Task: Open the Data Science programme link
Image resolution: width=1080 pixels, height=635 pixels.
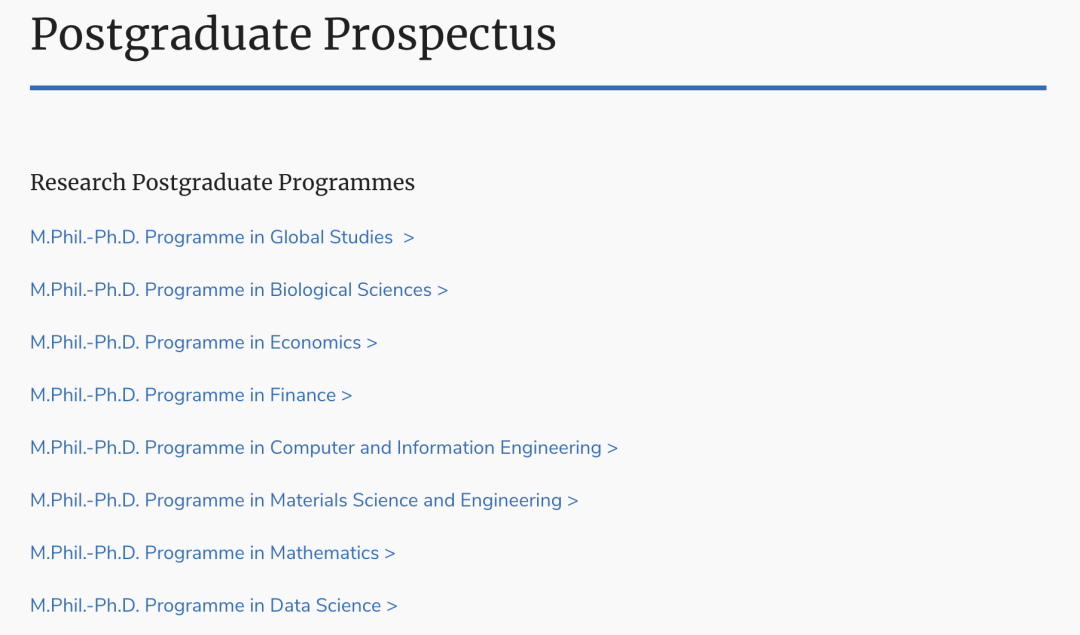Action: 214,605
